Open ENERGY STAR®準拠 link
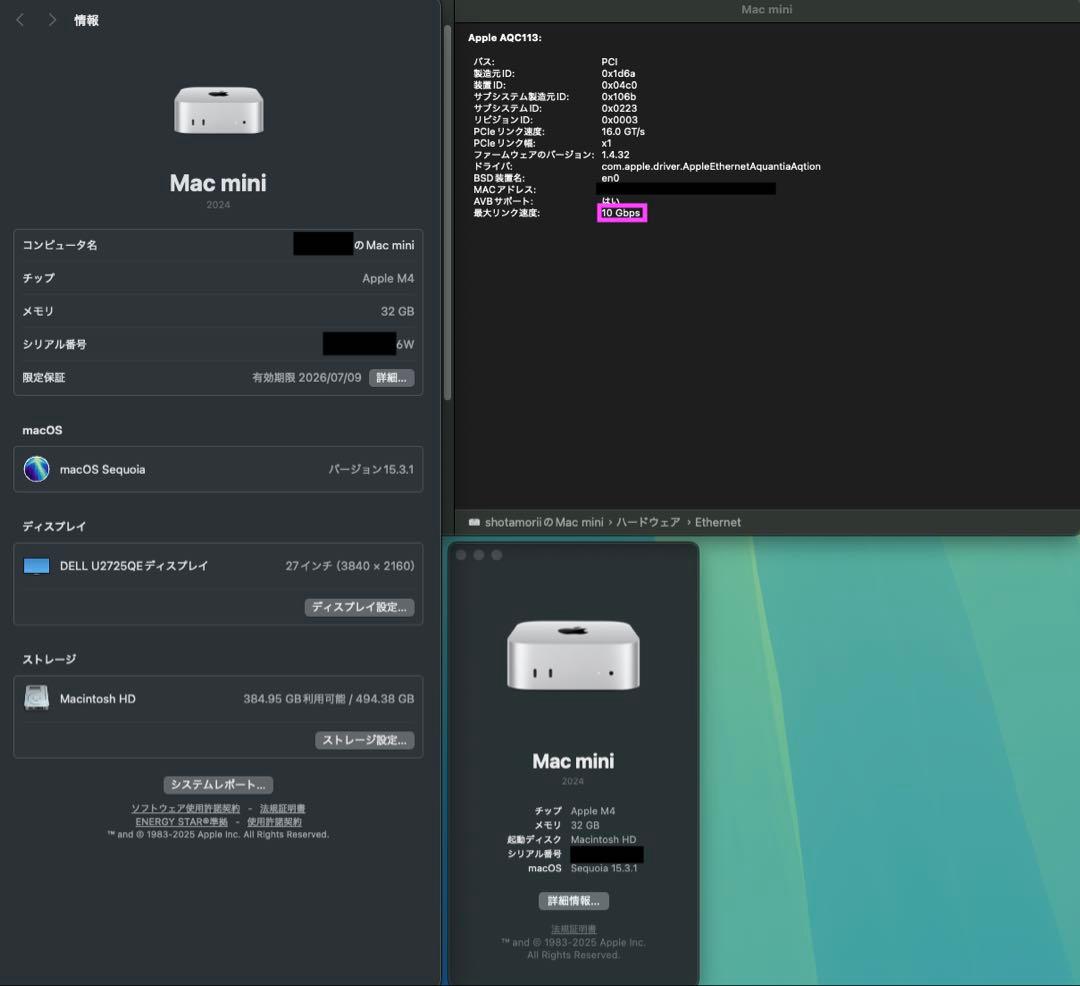Viewport: 1080px width, 986px height. pyautogui.click(x=181, y=821)
